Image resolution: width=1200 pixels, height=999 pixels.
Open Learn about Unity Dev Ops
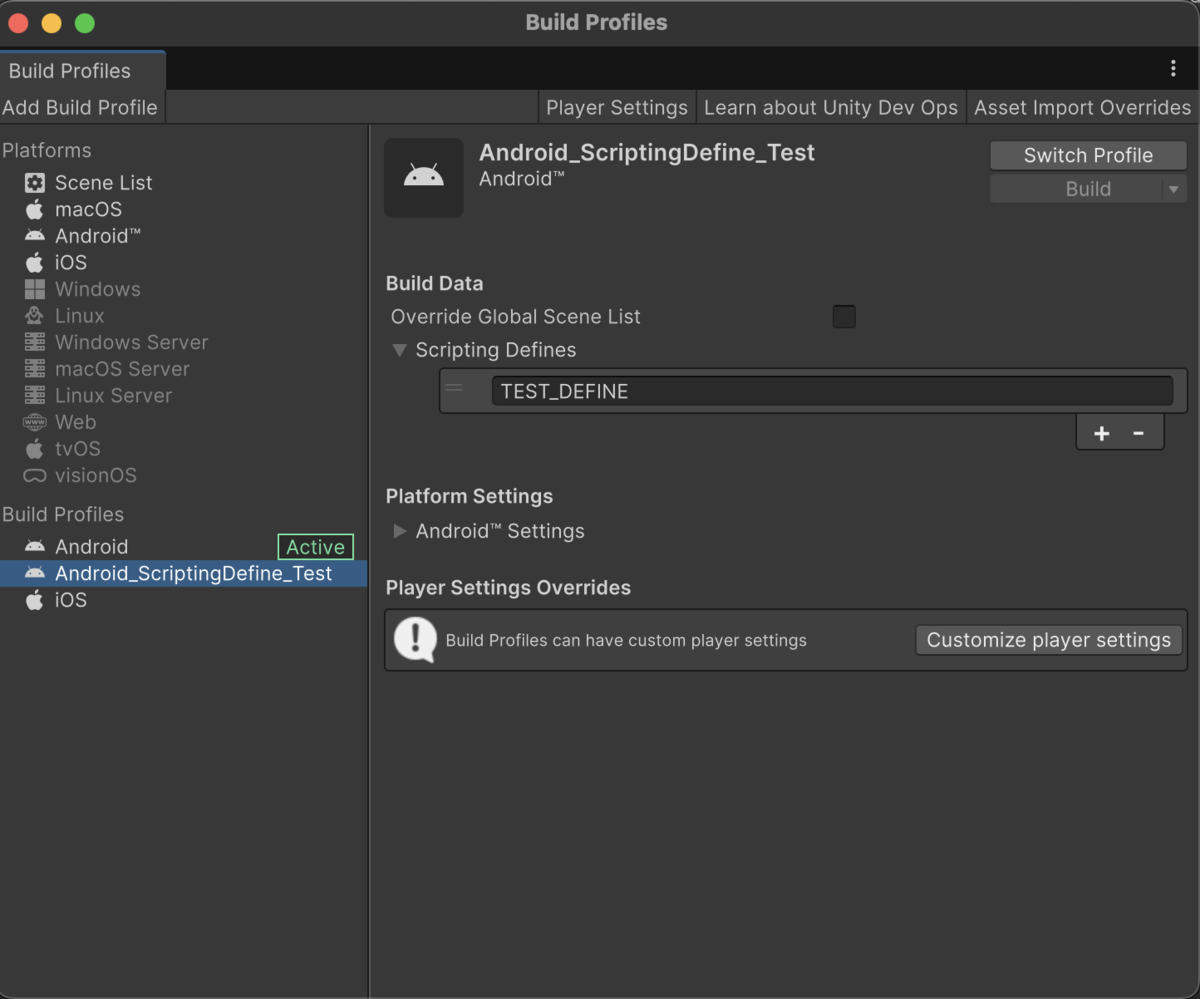831,107
